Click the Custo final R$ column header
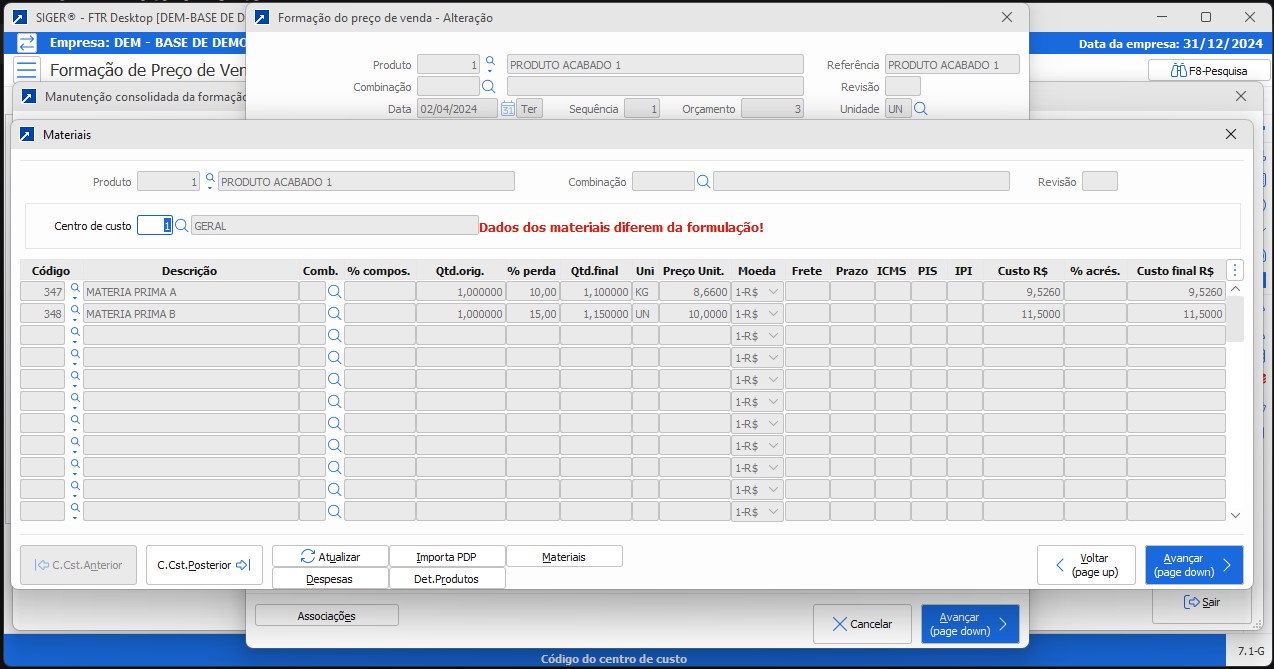1274x669 pixels. click(1176, 270)
